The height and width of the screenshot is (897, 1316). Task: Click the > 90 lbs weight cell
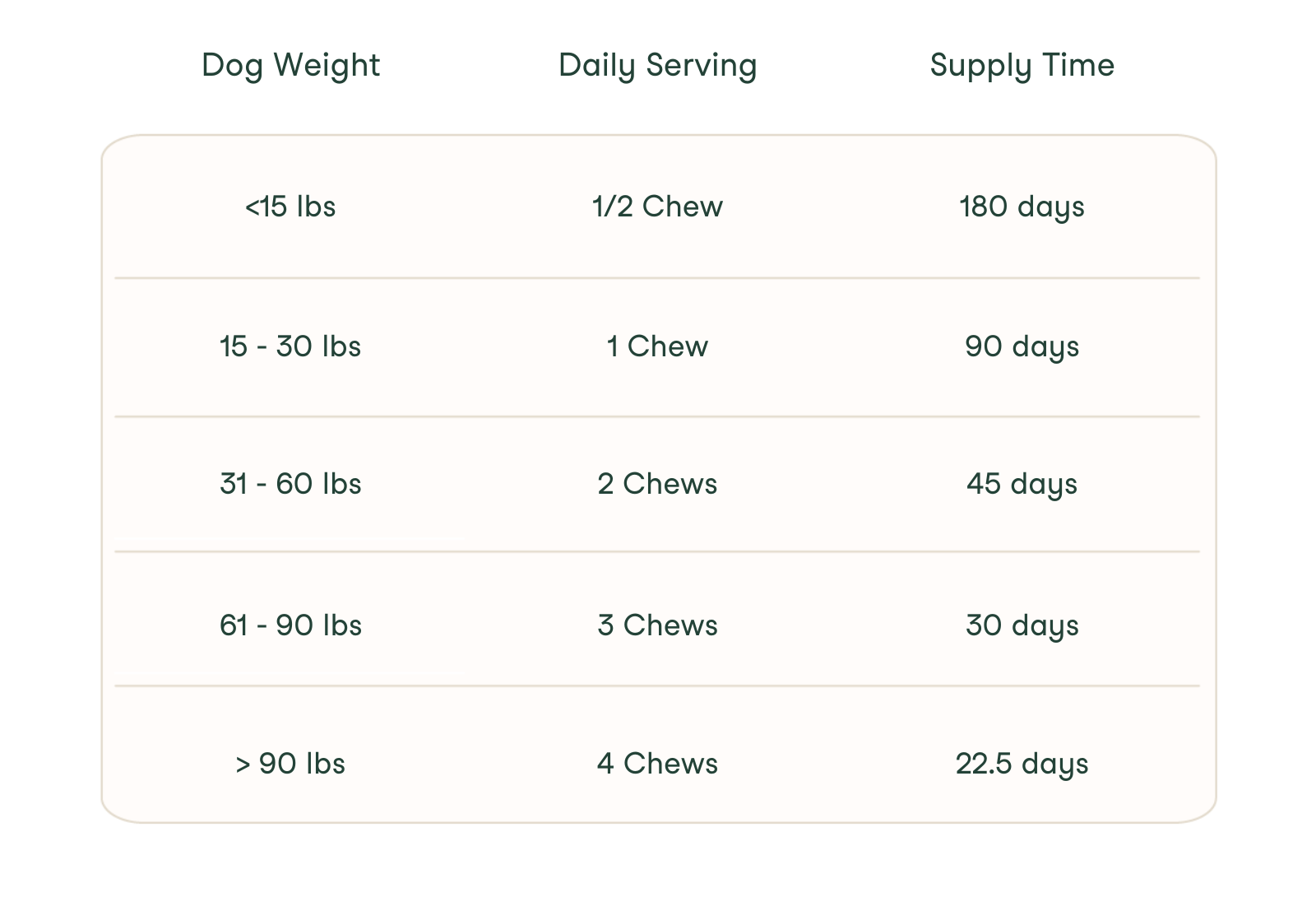tap(290, 764)
